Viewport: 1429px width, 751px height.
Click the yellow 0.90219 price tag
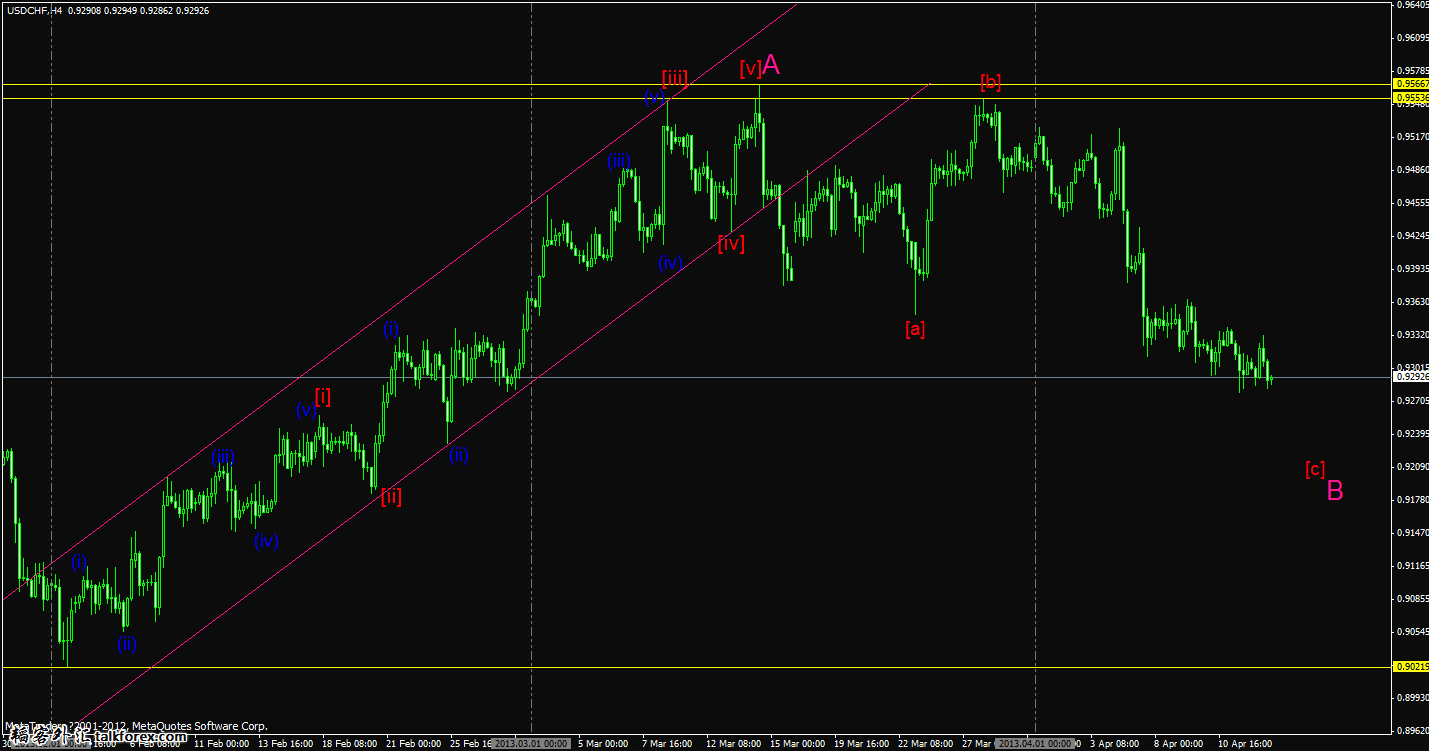(1410, 666)
